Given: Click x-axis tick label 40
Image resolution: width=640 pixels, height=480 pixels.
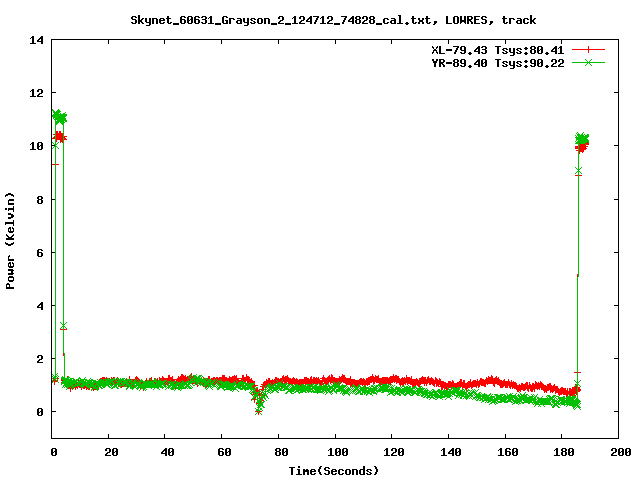Looking at the screenshot, I should point(167,452).
